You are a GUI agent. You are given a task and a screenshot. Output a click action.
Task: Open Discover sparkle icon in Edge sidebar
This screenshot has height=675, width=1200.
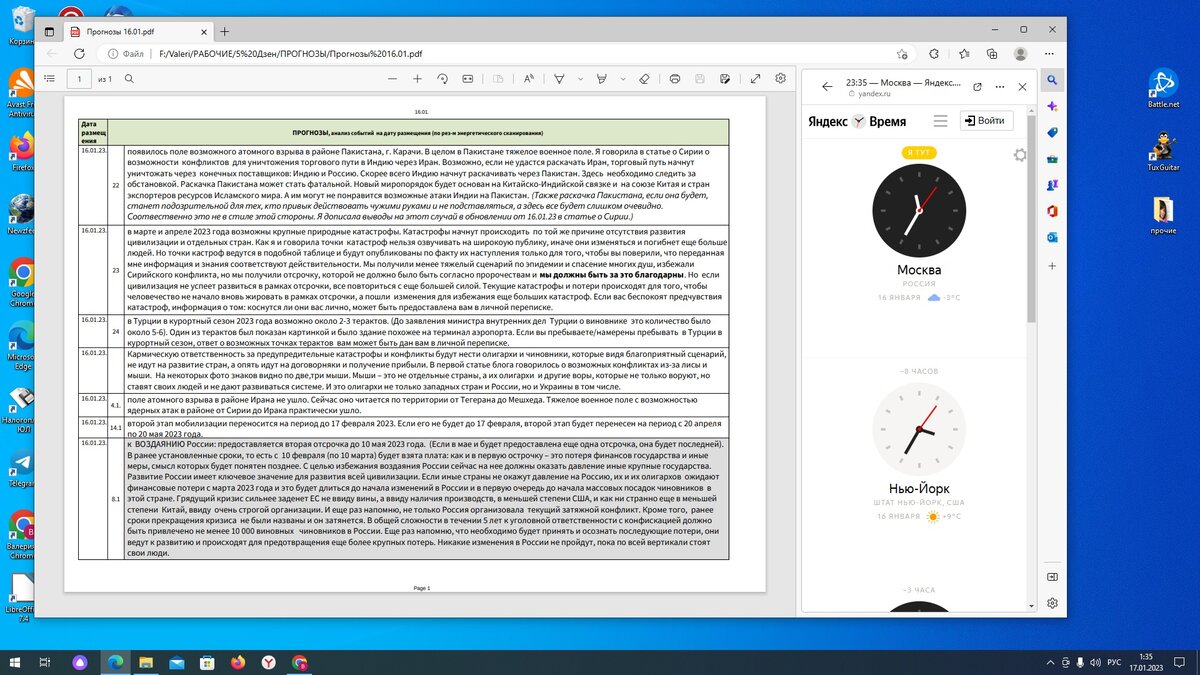pos(1052,106)
